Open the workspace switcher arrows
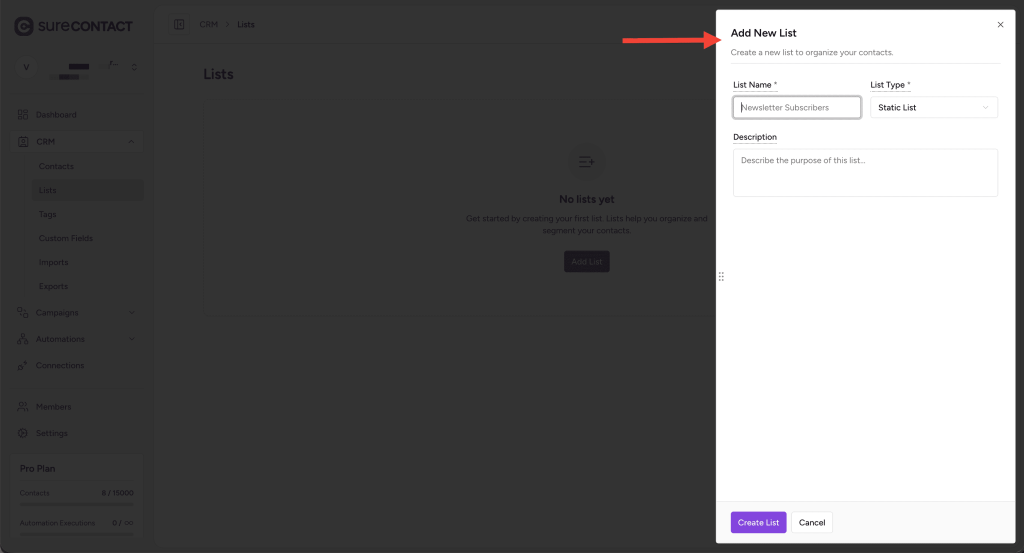Viewport: 1024px width, 553px height. pos(135,67)
